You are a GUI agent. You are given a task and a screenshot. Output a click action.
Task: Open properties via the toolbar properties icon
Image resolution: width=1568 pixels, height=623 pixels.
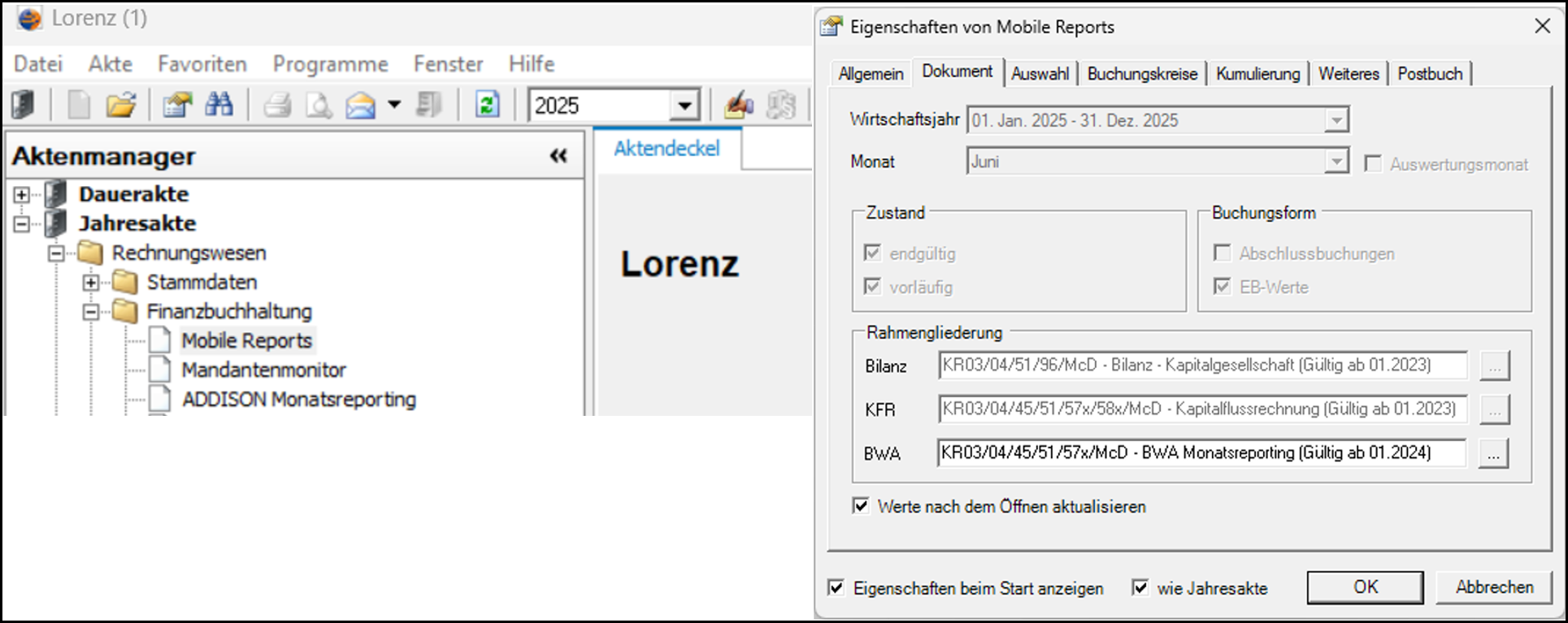(176, 105)
